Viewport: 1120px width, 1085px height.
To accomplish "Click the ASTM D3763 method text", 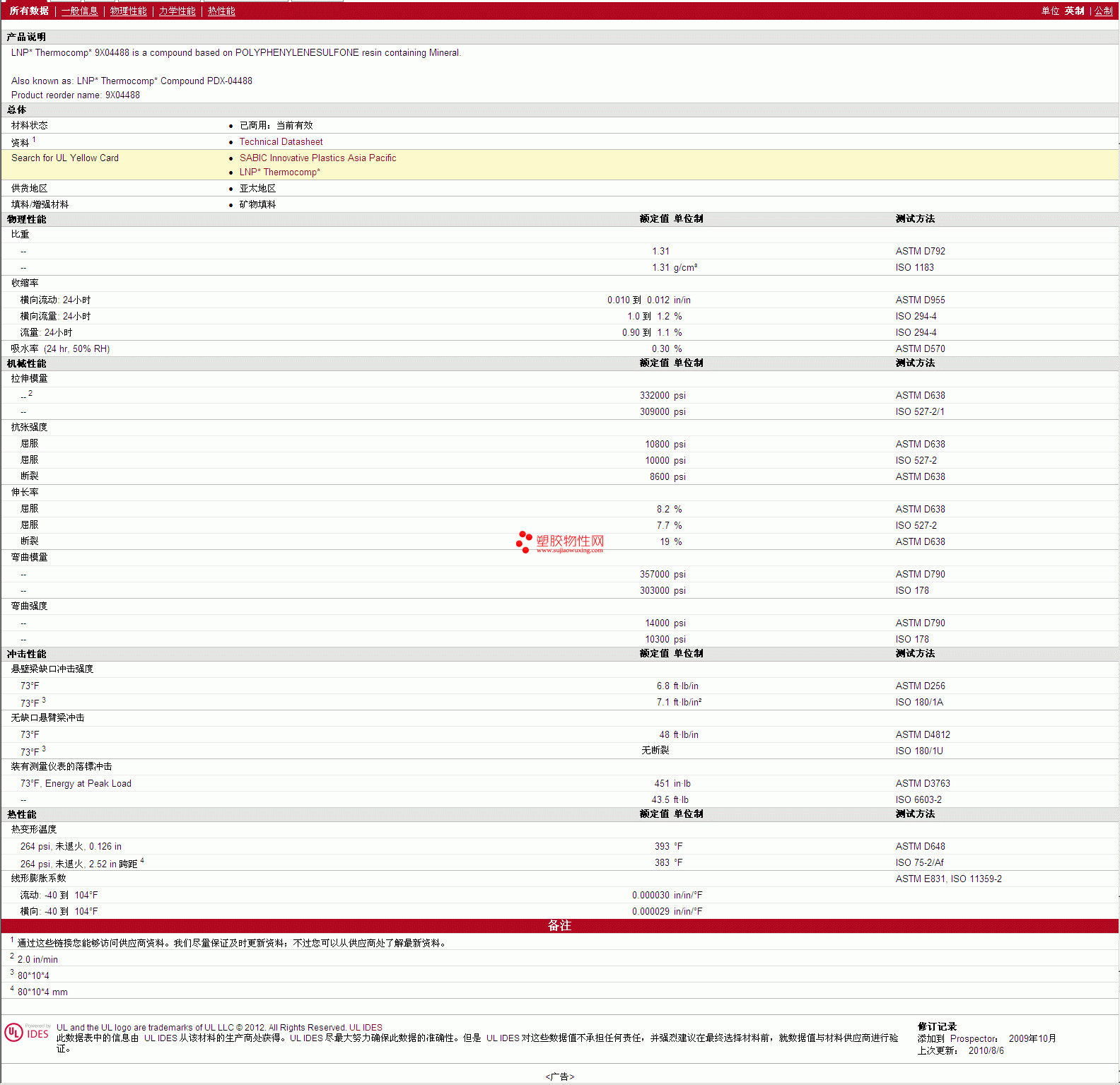I will point(923,783).
